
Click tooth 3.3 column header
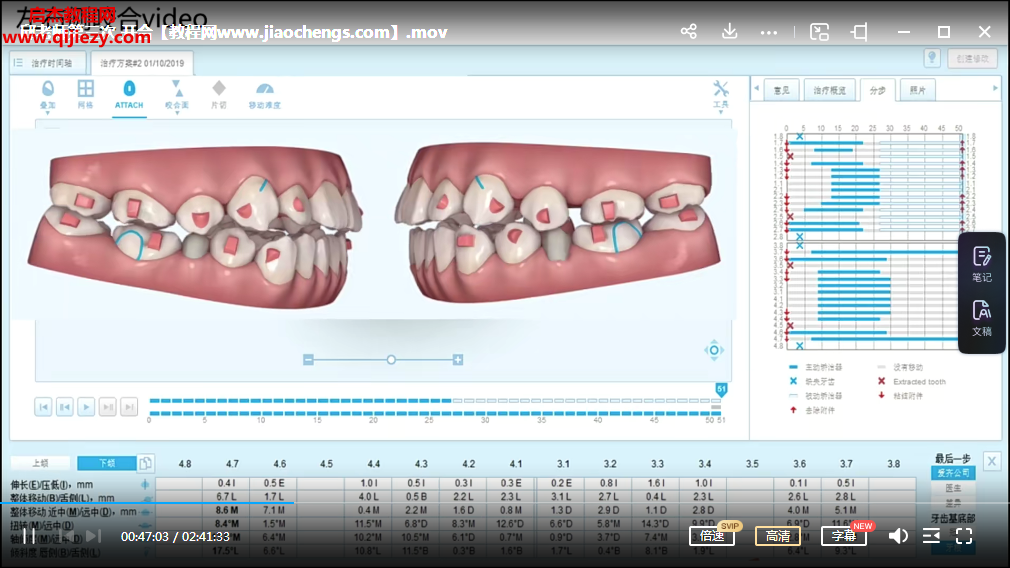(x=657, y=464)
